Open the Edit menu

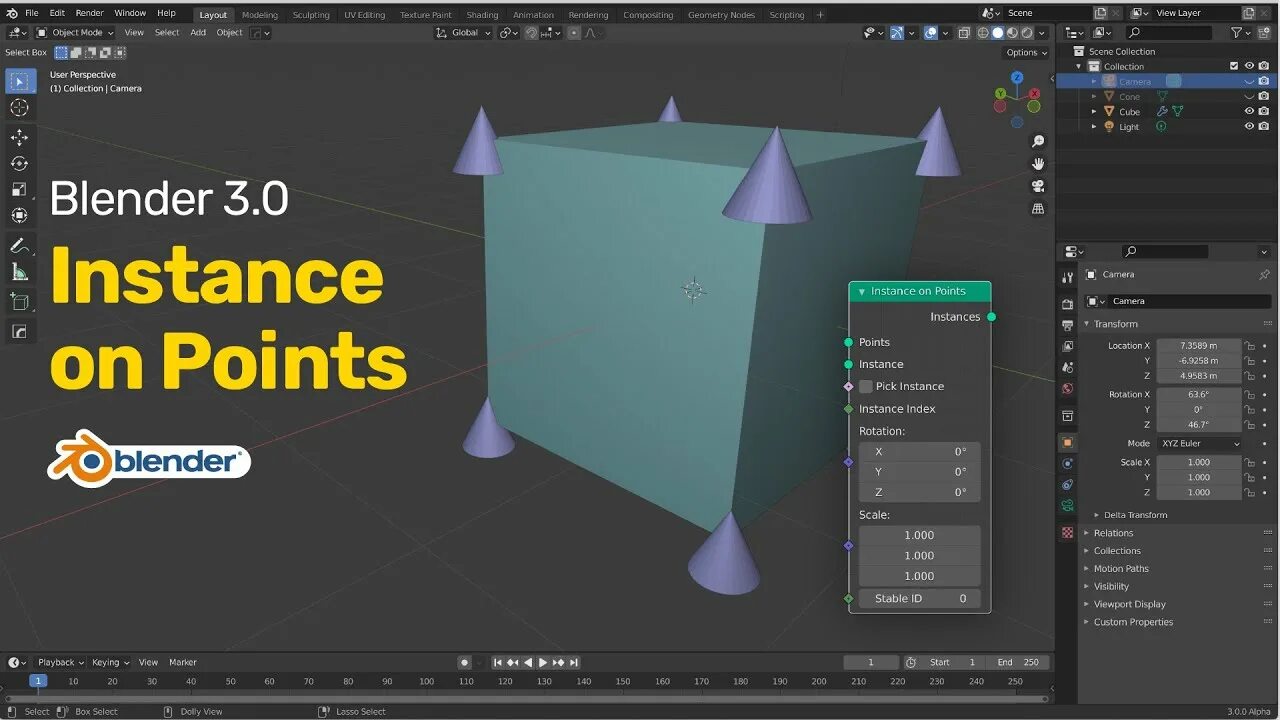57,13
